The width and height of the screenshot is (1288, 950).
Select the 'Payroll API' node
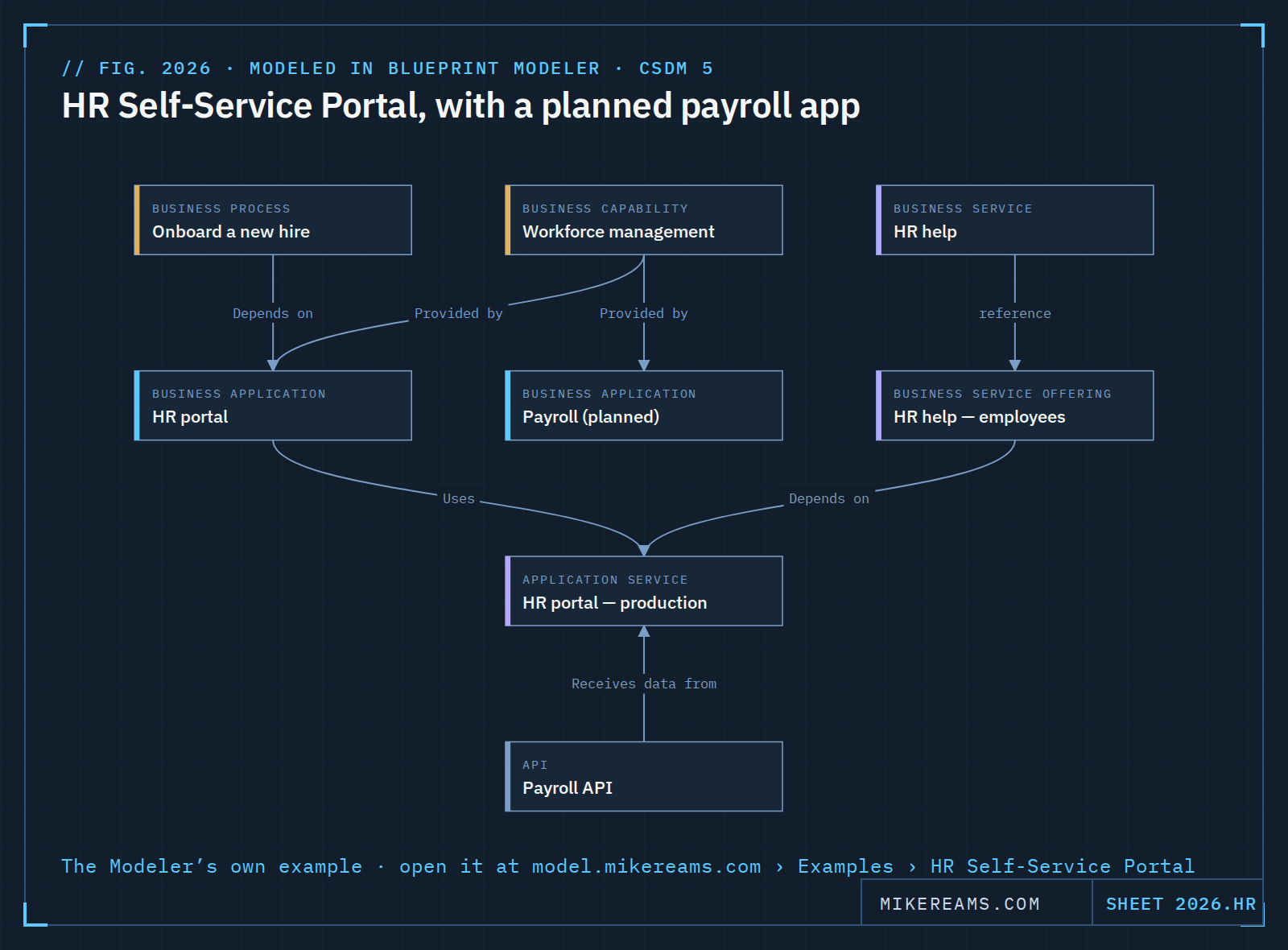point(644,776)
